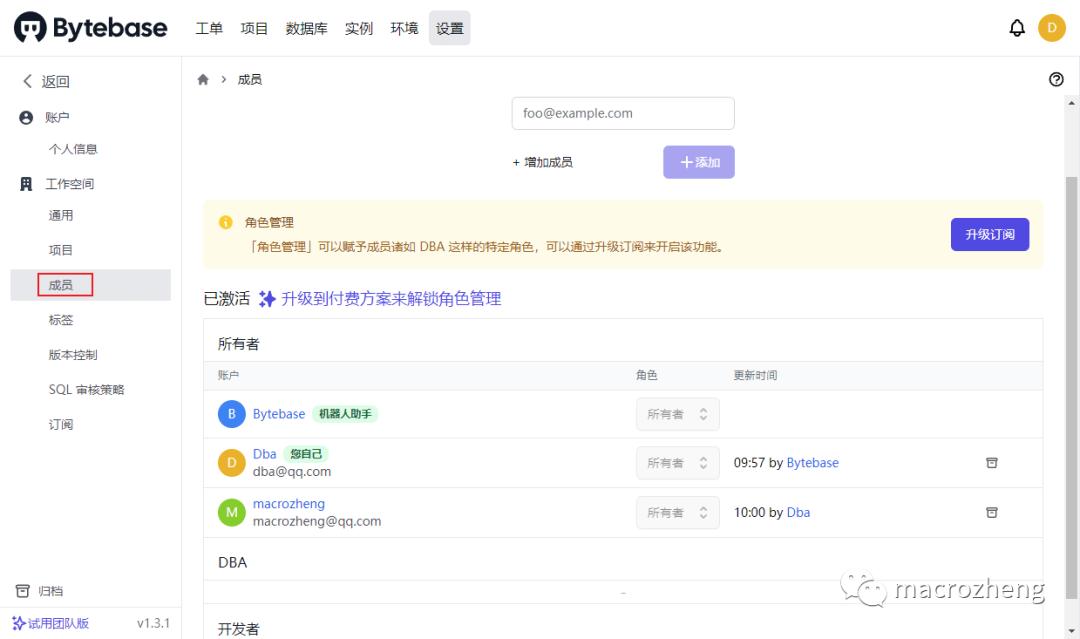
Task: Open the 实例 menu item
Action: (x=358, y=27)
